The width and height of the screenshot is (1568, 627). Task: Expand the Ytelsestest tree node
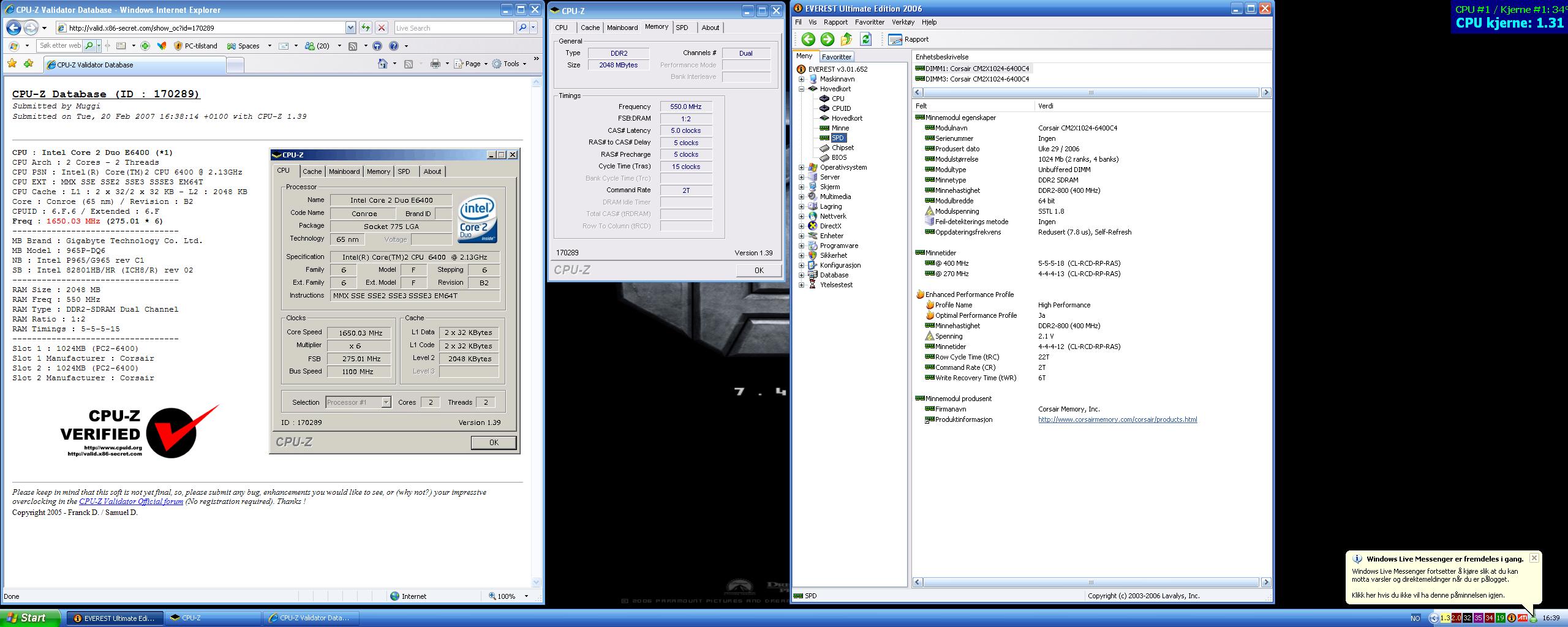click(x=801, y=285)
